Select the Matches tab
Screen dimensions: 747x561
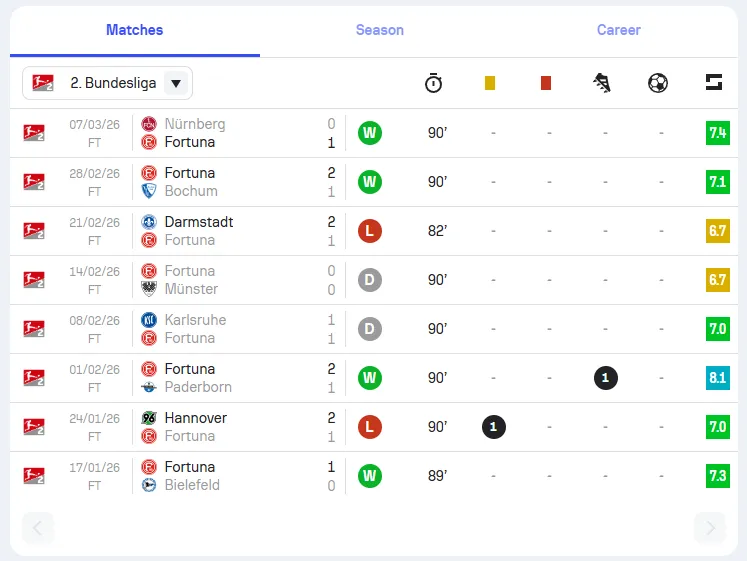click(x=134, y=30)
